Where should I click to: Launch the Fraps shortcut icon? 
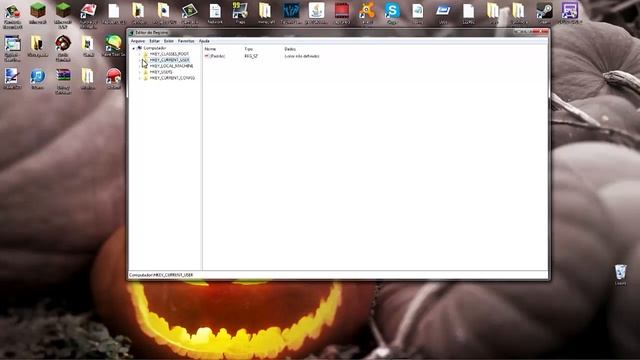point(240,10)
